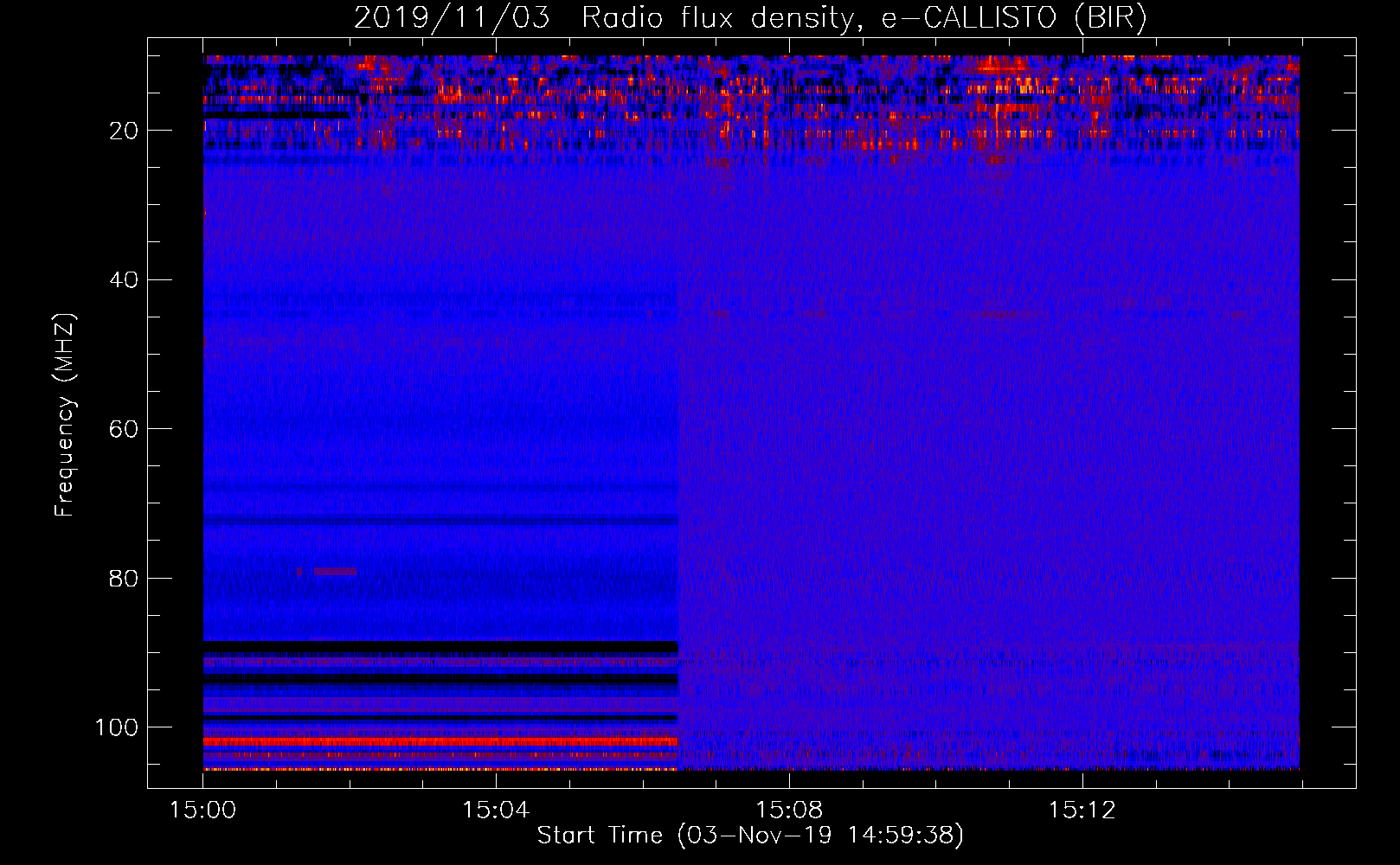Viewport: 1400px width, 865px height.
Task: Select the 'Frequency (MHZ)' y-axis label
Action: (65, 415)
